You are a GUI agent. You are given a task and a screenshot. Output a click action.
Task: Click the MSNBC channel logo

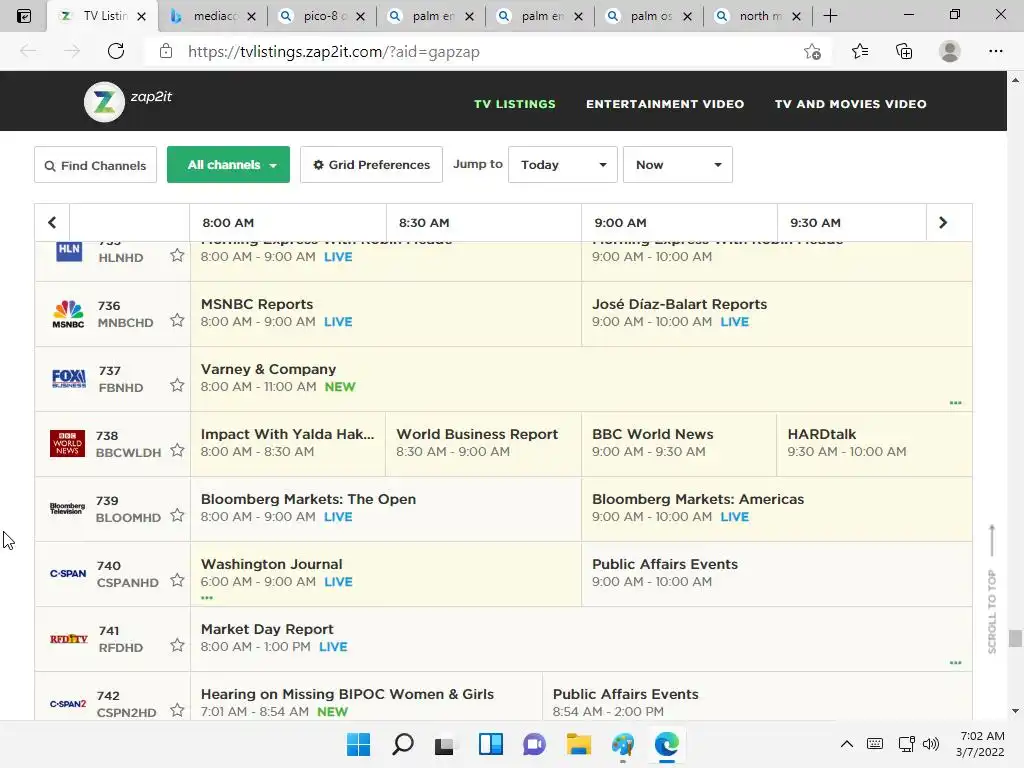click(68, 314)
